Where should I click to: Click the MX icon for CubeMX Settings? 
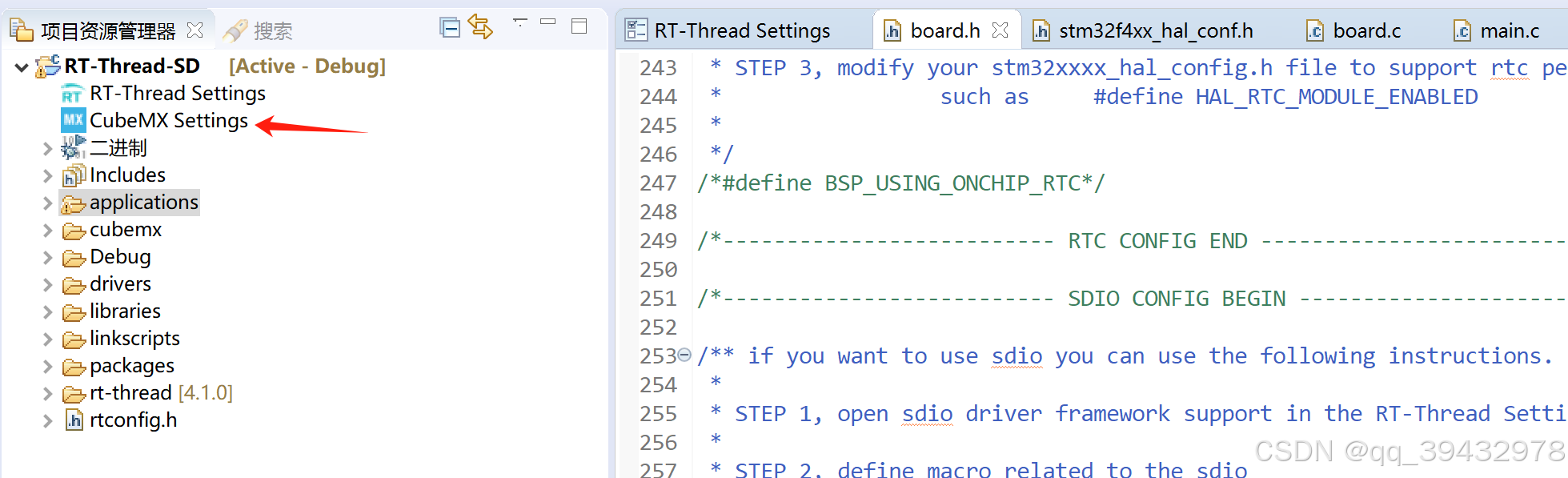point(73,120)
